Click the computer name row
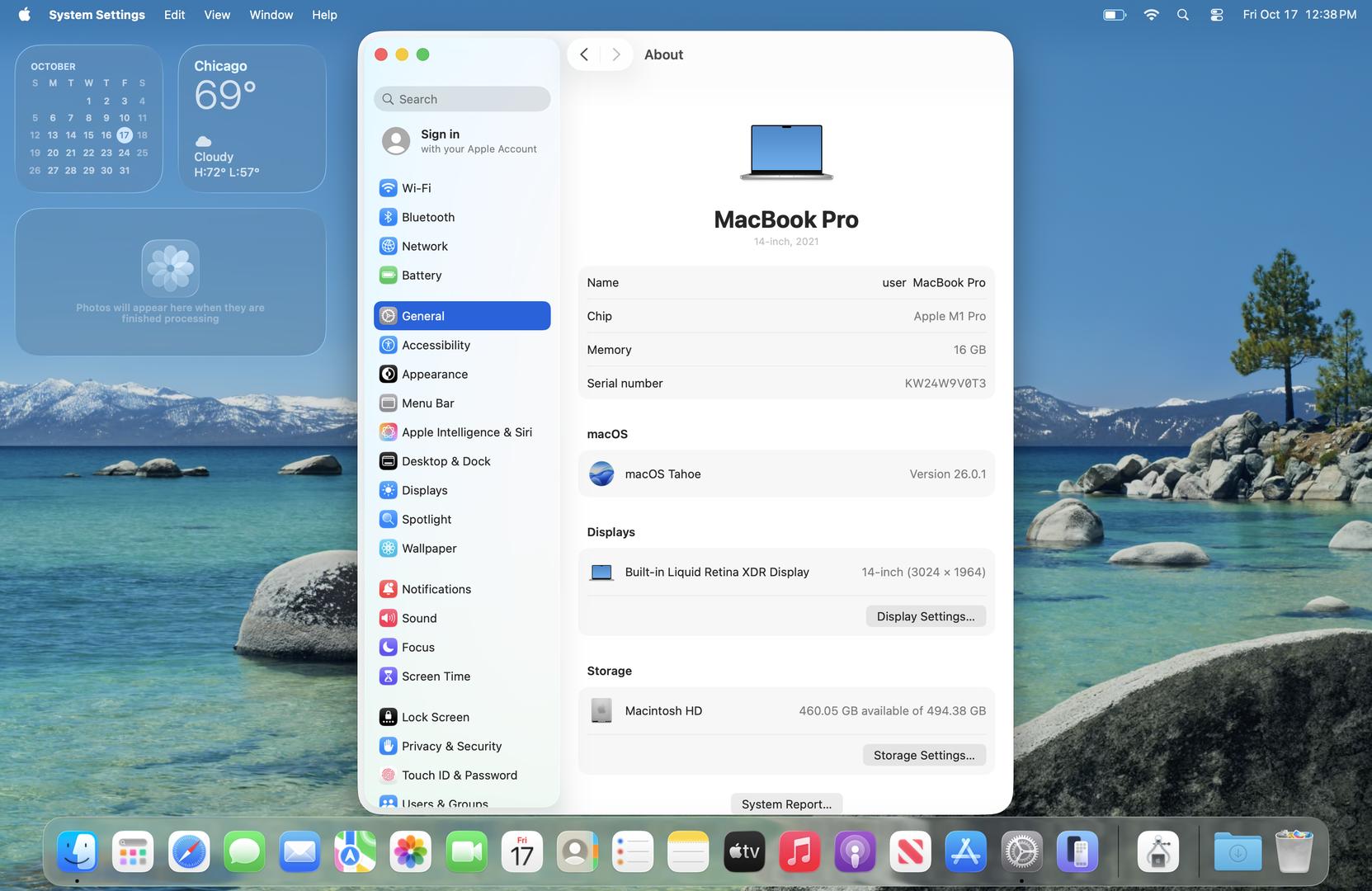Image resolution: width=1372 pixels, height=891 pixels. pyautogui.click(x=785, y=282)
